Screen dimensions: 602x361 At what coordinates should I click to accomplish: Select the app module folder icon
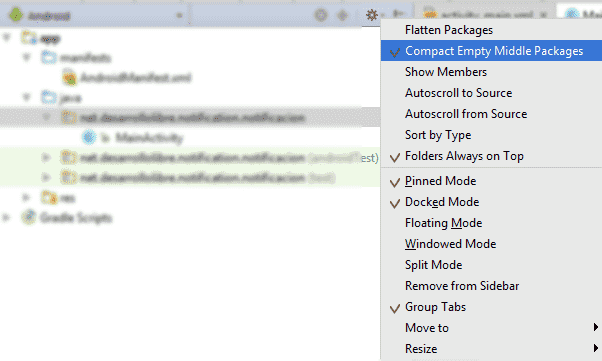29,38
